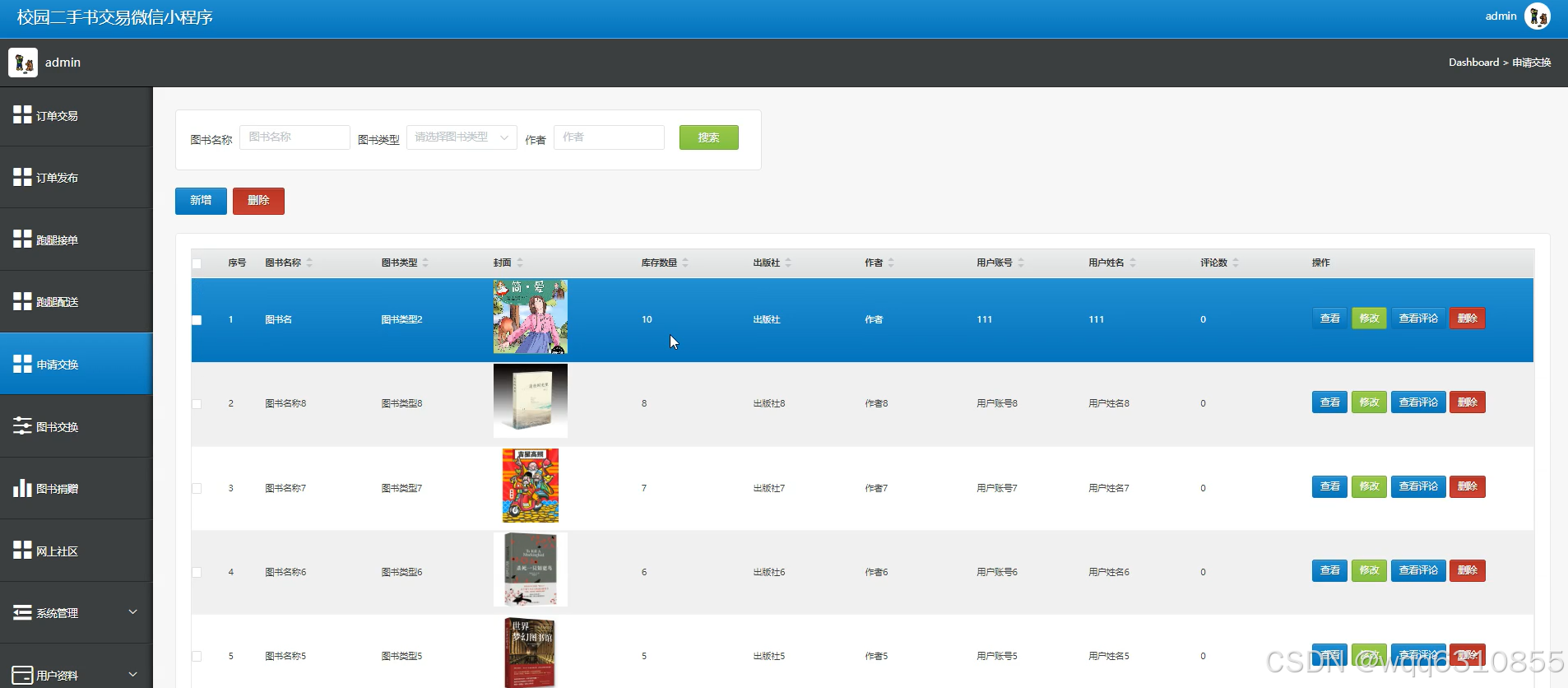The height and width of the screenshot is (688, 1568).
Task: Click the 用户账号8 cell
Action: (997, 404)
